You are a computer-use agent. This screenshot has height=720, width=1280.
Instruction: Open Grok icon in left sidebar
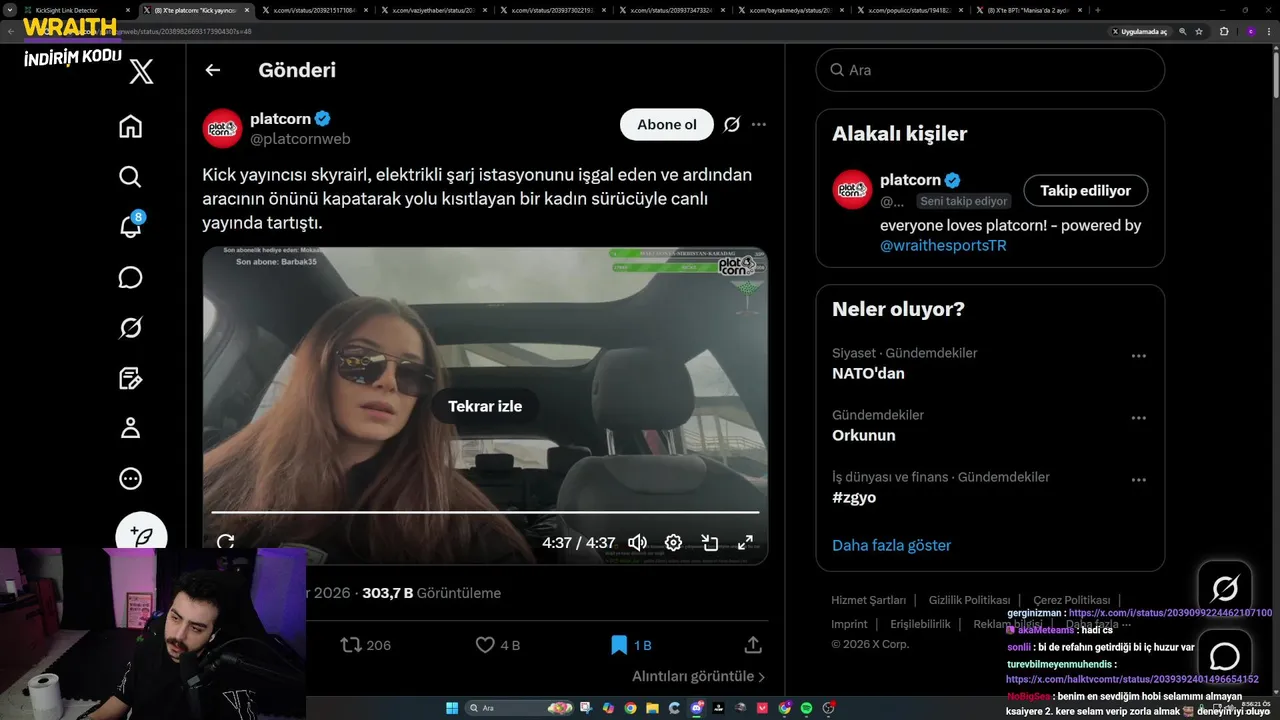[x=130, y=327]
